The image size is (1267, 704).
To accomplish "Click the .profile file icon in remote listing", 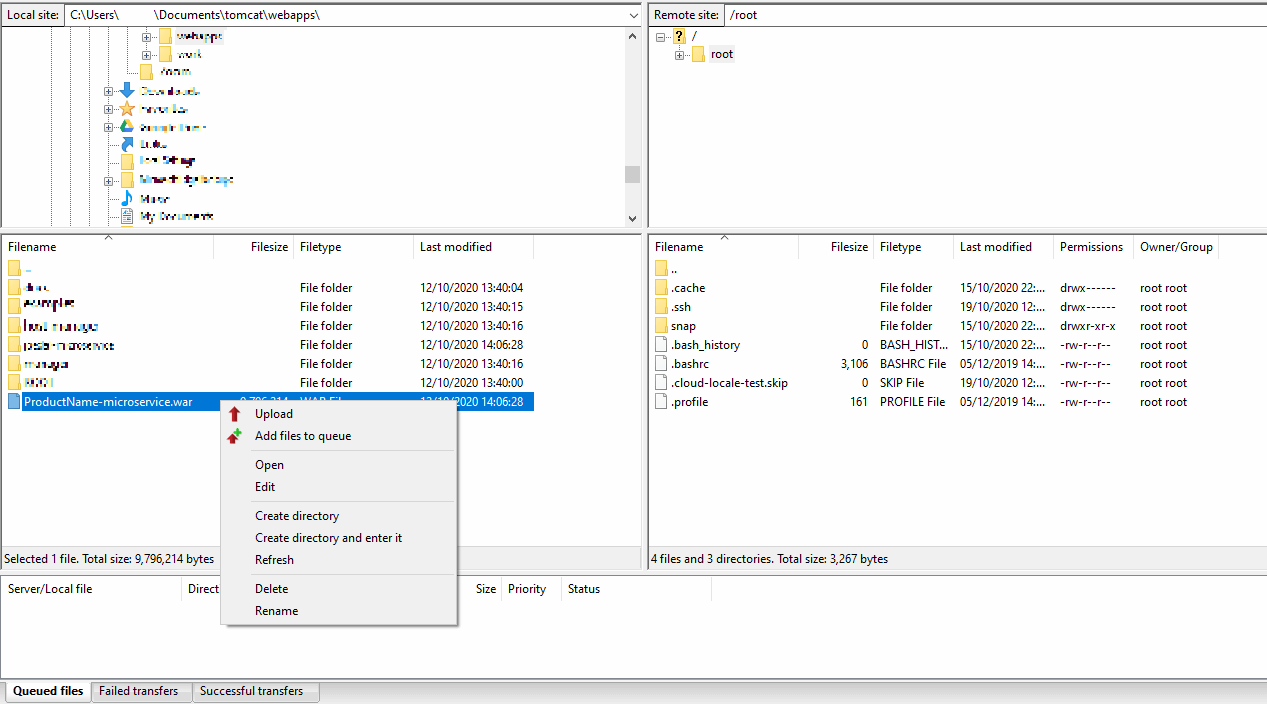I will [660, 401].
